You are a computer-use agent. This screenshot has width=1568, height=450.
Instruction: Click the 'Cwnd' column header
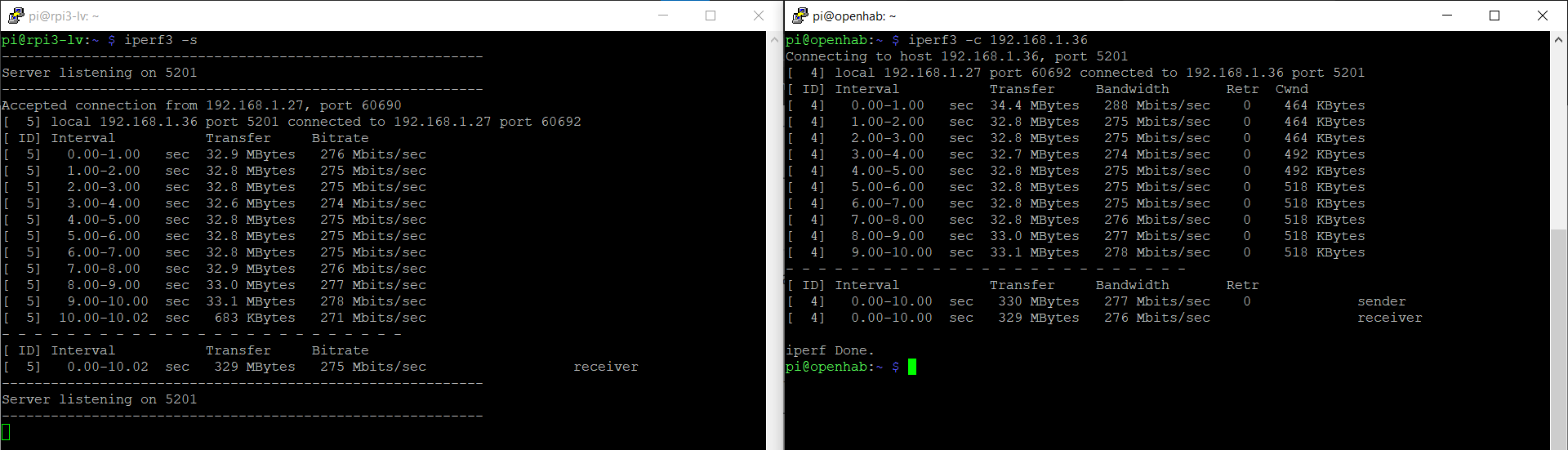pos(1292,89)
